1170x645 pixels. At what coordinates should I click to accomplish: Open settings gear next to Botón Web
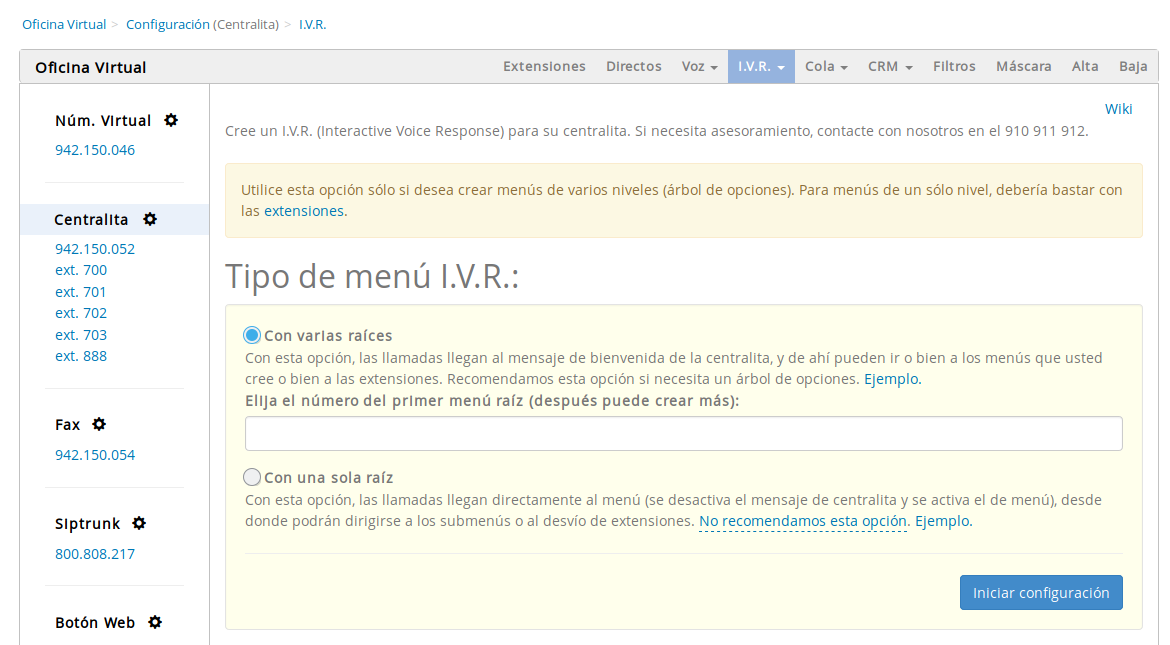[x=156, y=622]
